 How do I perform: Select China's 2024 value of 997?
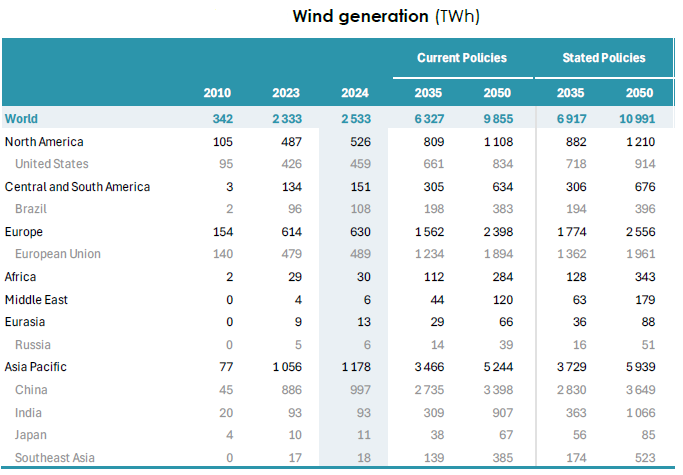point(357,390)
